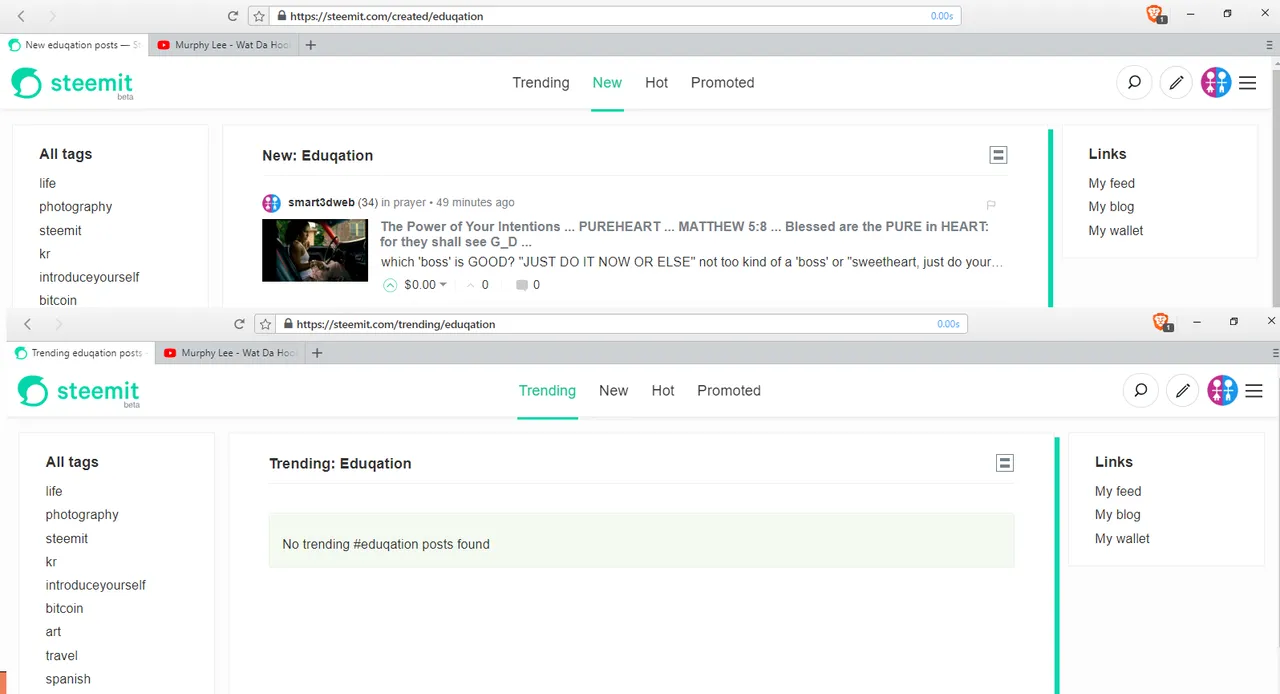Select the photography tag in the top window
This screenshot has height=694, width=1280.
pyautogui.click(x=76, y=207)
